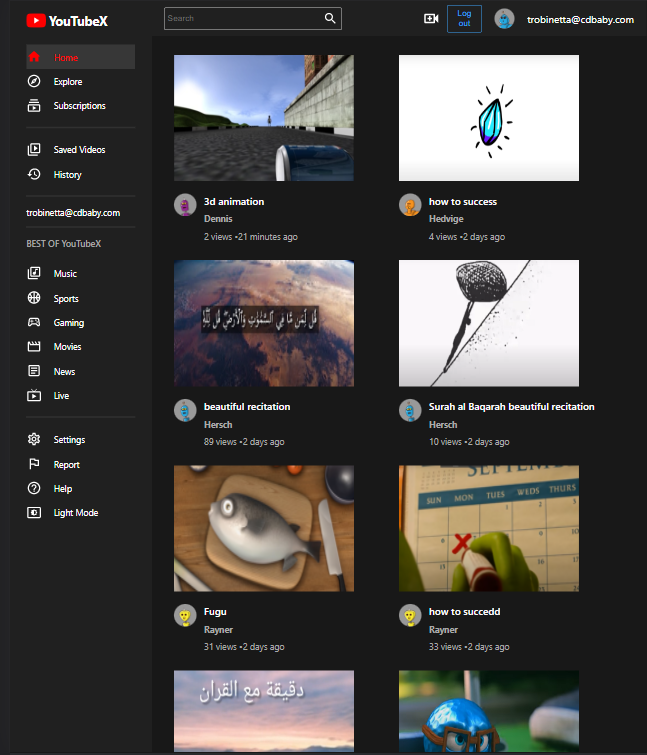
Task: Click the YouTubeX logo icon
Action: [x=36, y=21]
